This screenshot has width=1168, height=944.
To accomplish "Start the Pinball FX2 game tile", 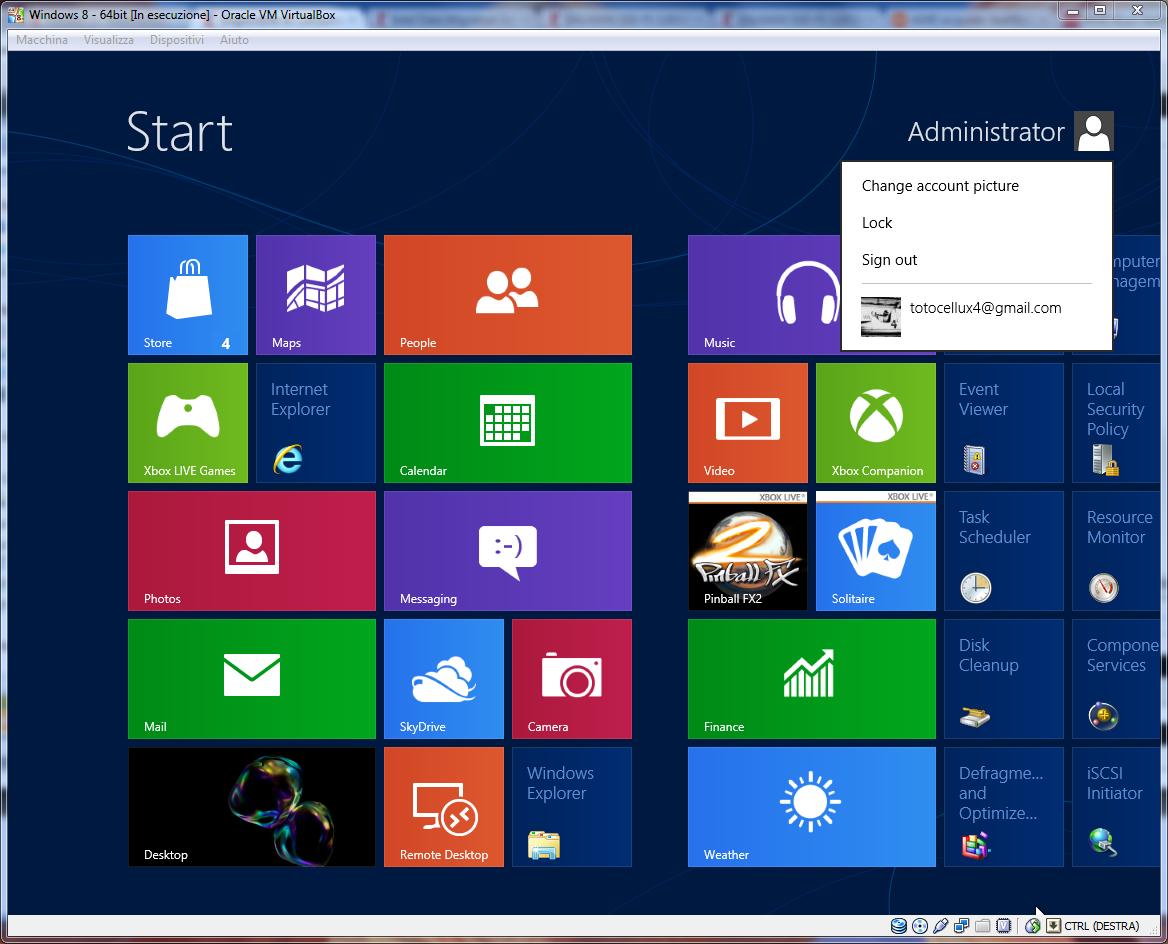I will [x=748, y=551].
